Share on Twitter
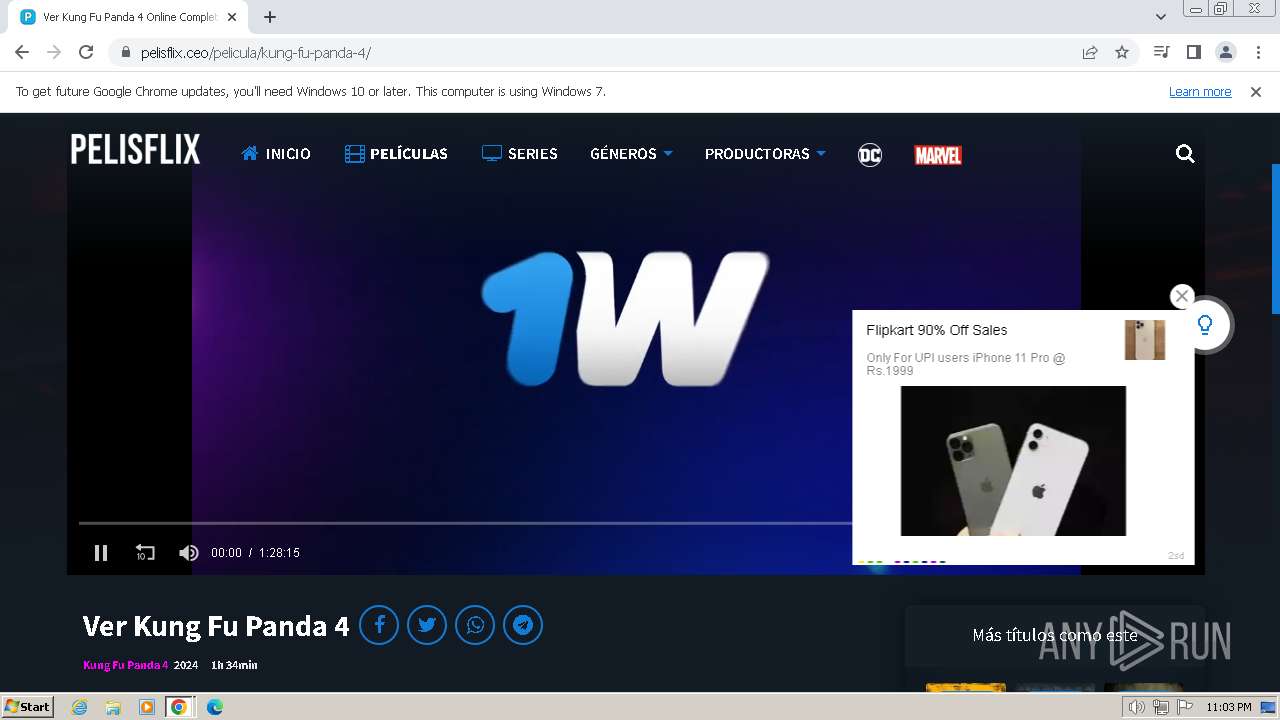The image size is (1280, 720). pyautogui.click(x=427, y=625)
